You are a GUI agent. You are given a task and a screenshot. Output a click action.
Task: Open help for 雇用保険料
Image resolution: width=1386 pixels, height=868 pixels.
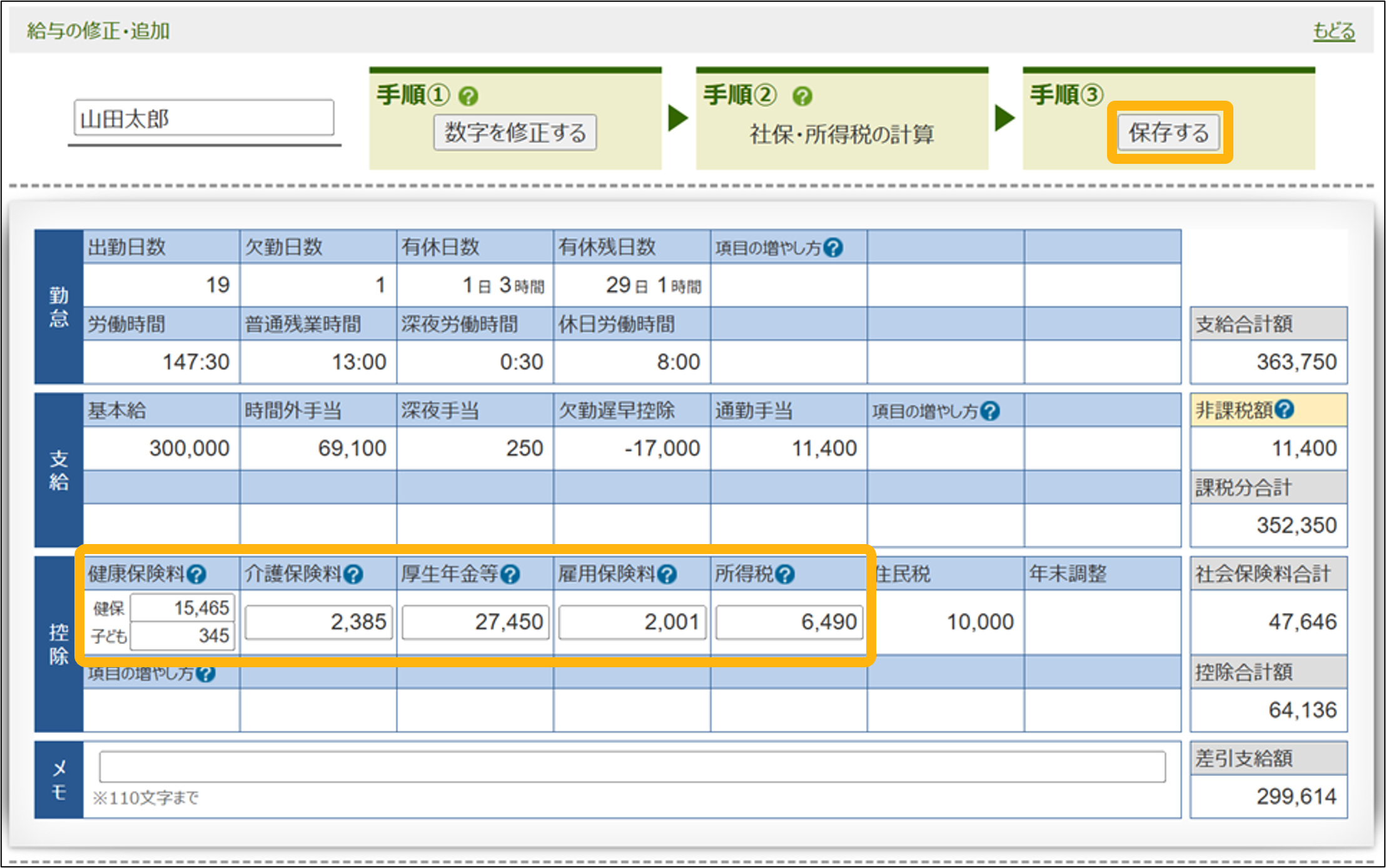(x=667, y=574)
